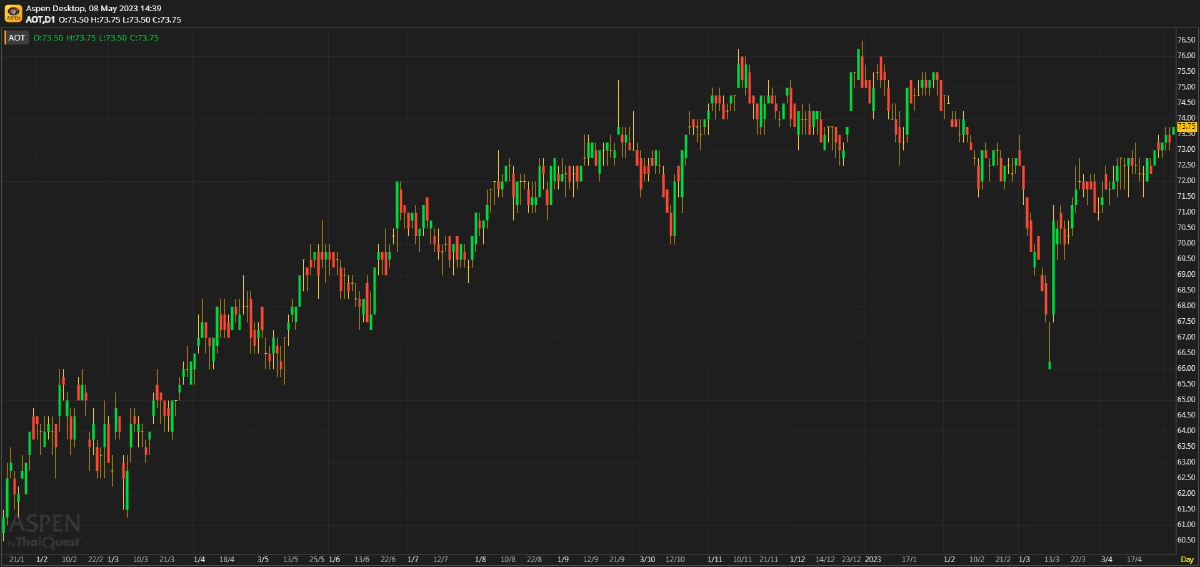Click the 1/6 date marker
This screenshot has width=1200, height=567.
click(334, 559)
